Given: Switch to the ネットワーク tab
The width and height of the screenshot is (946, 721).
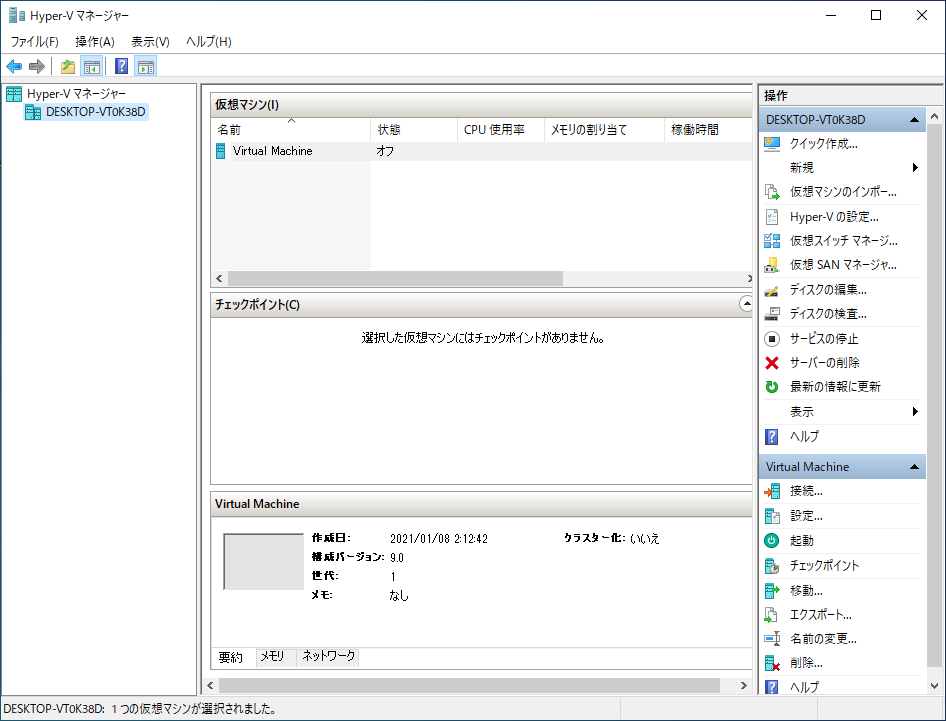Looking at the screenshot, I should pyautogui.click(x=329, y=657).
